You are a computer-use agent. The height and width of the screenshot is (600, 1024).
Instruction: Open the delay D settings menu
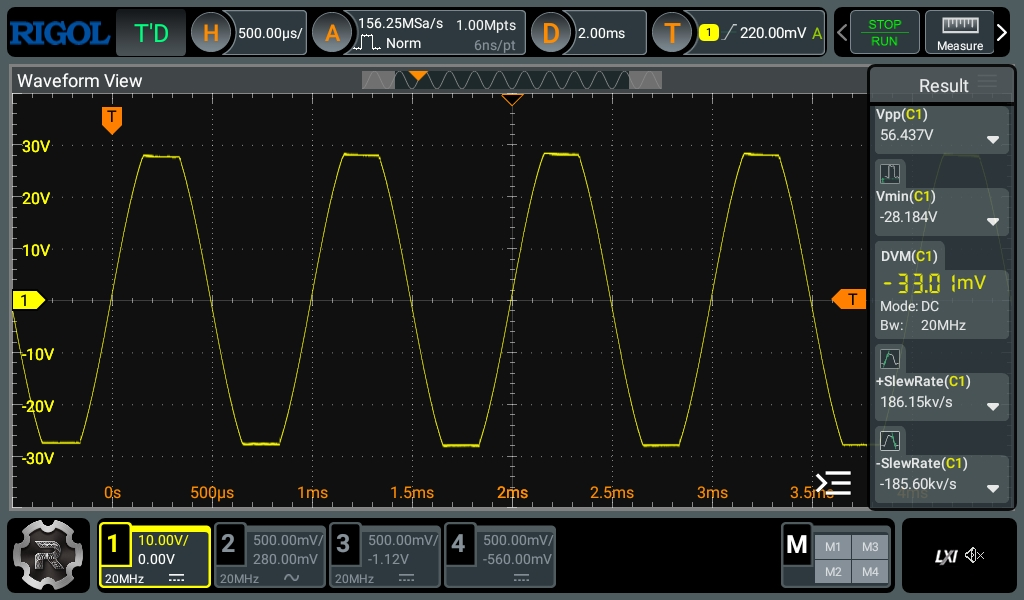(x=551, y=33)
